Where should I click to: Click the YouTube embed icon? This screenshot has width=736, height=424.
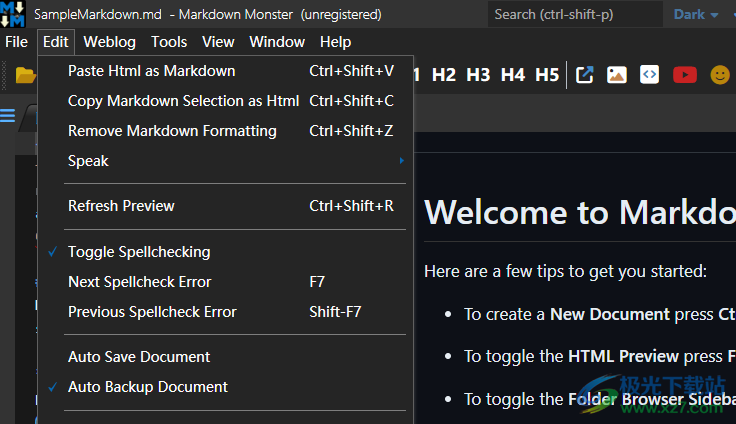point(684,75)
